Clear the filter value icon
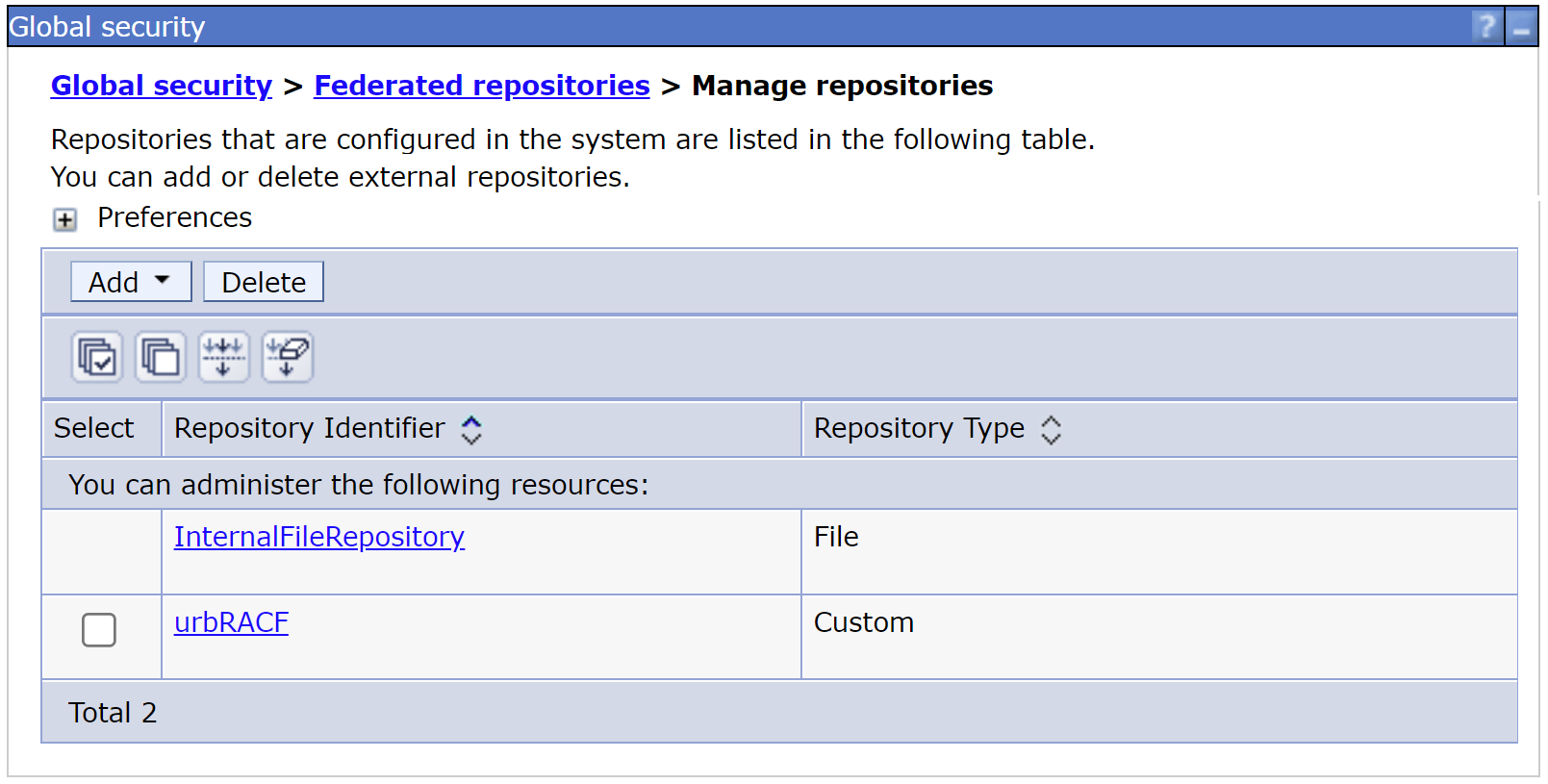The image size is (1548, 784). tap(287, 356)
